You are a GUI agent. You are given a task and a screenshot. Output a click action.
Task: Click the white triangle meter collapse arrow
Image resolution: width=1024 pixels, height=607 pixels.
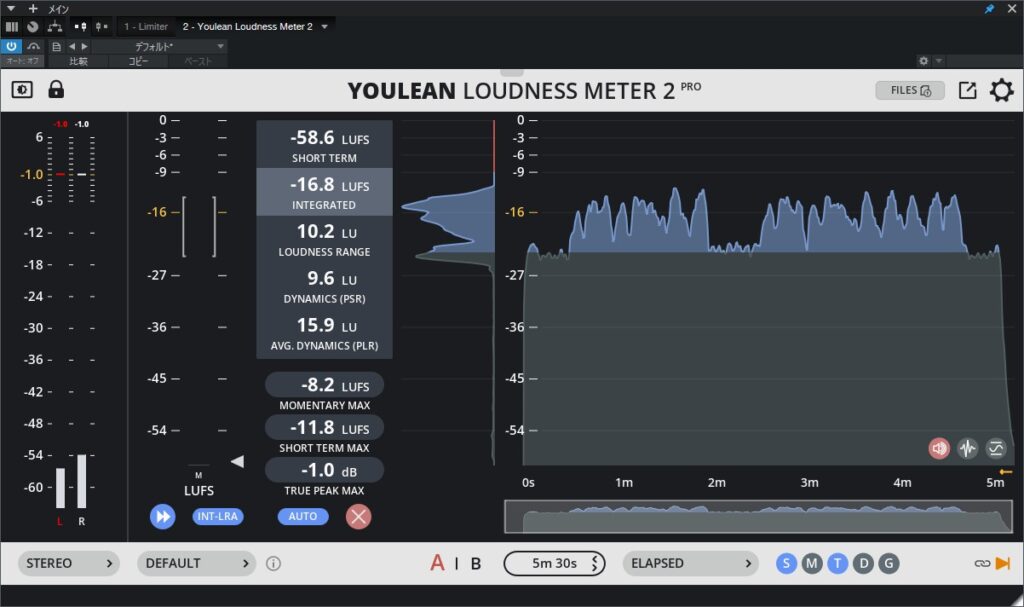pyautogui.click(x=238, y=461)
